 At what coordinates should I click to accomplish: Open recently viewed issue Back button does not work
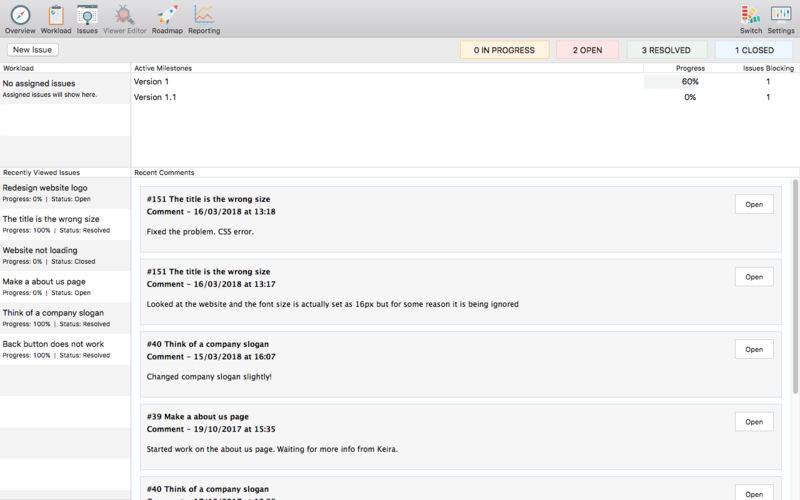(65, 349)
